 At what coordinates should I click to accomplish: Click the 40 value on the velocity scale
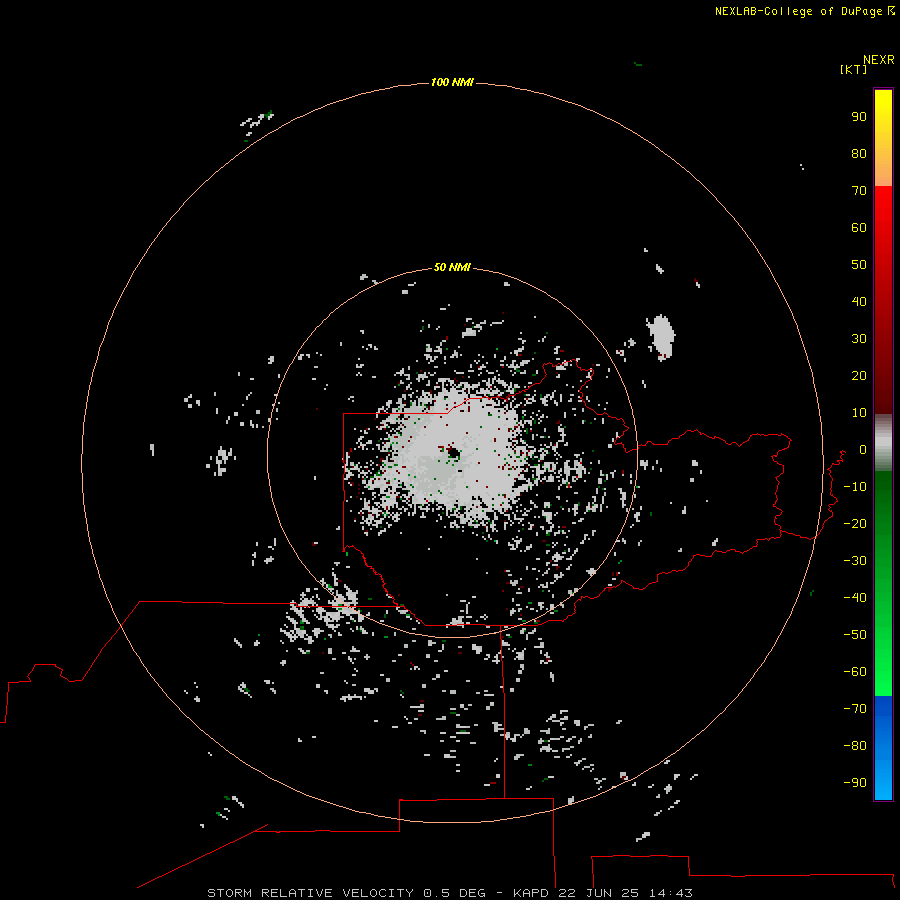(859, 301)
